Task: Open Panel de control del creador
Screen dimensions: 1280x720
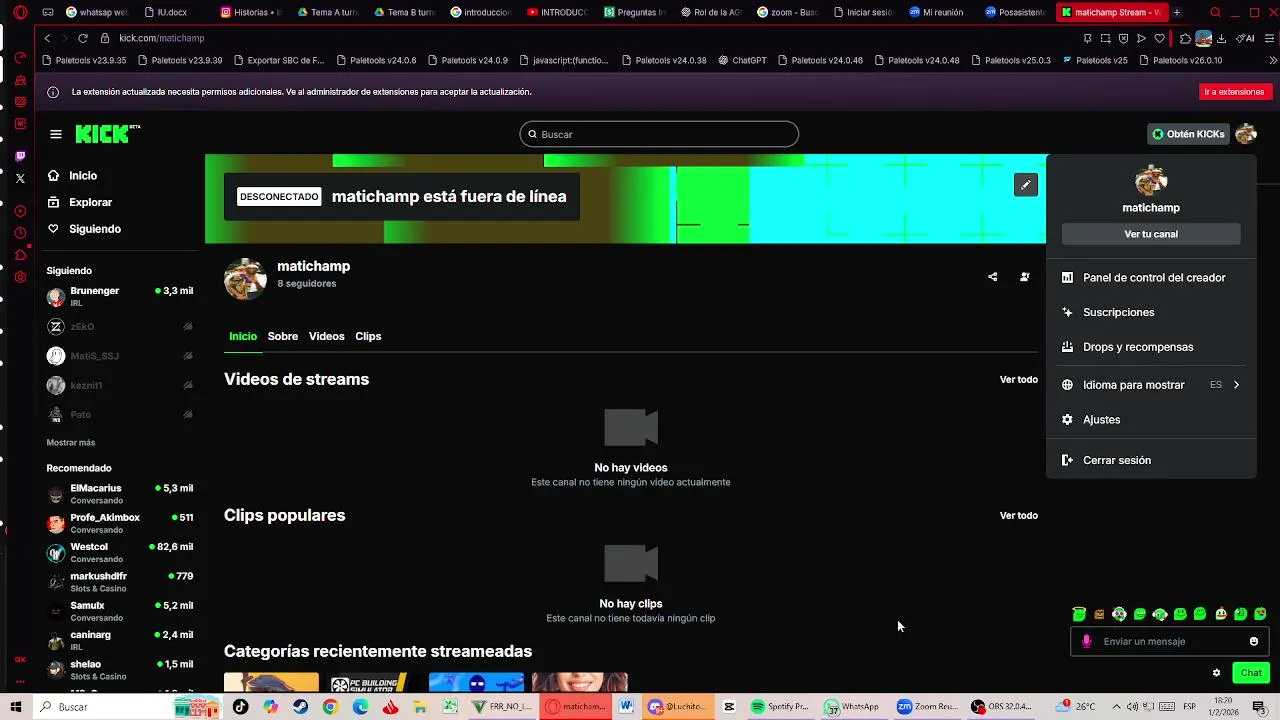Action: tap(1151, 278)
